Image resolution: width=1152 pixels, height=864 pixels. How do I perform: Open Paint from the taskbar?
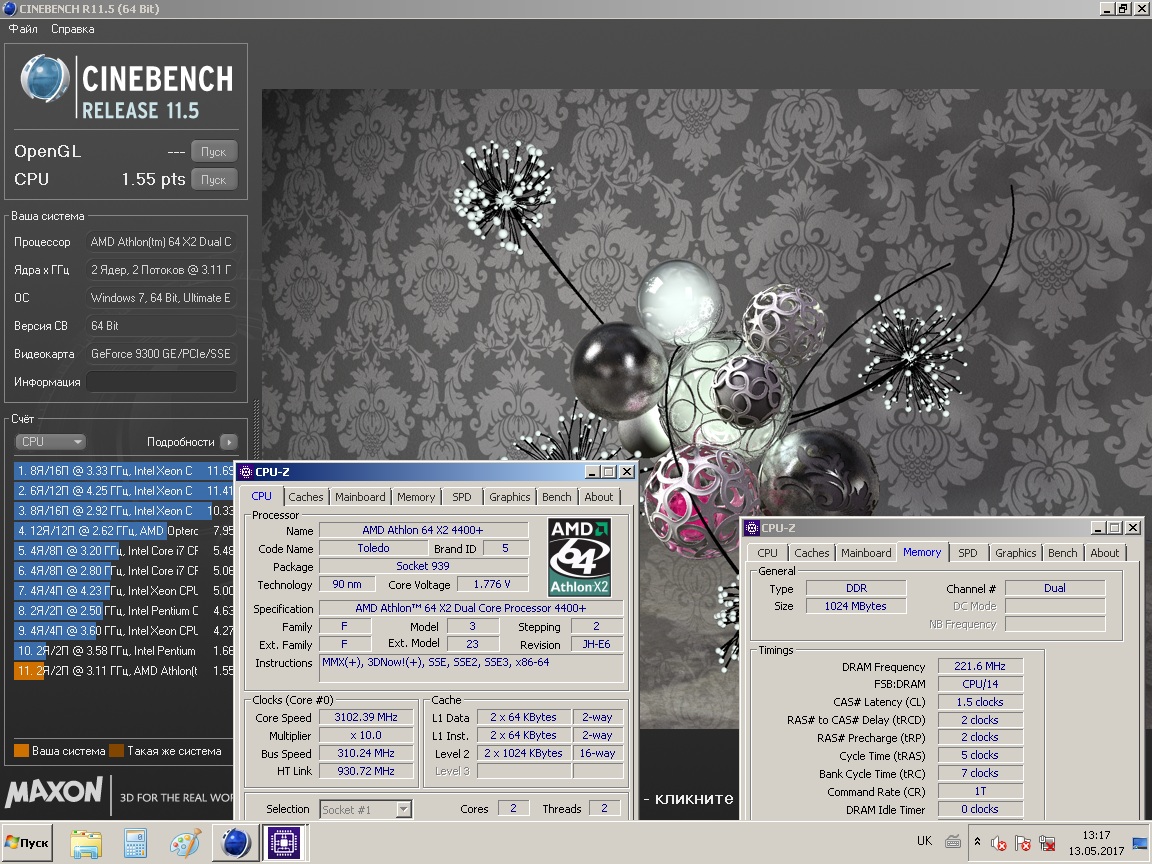[x=185, y=843]
